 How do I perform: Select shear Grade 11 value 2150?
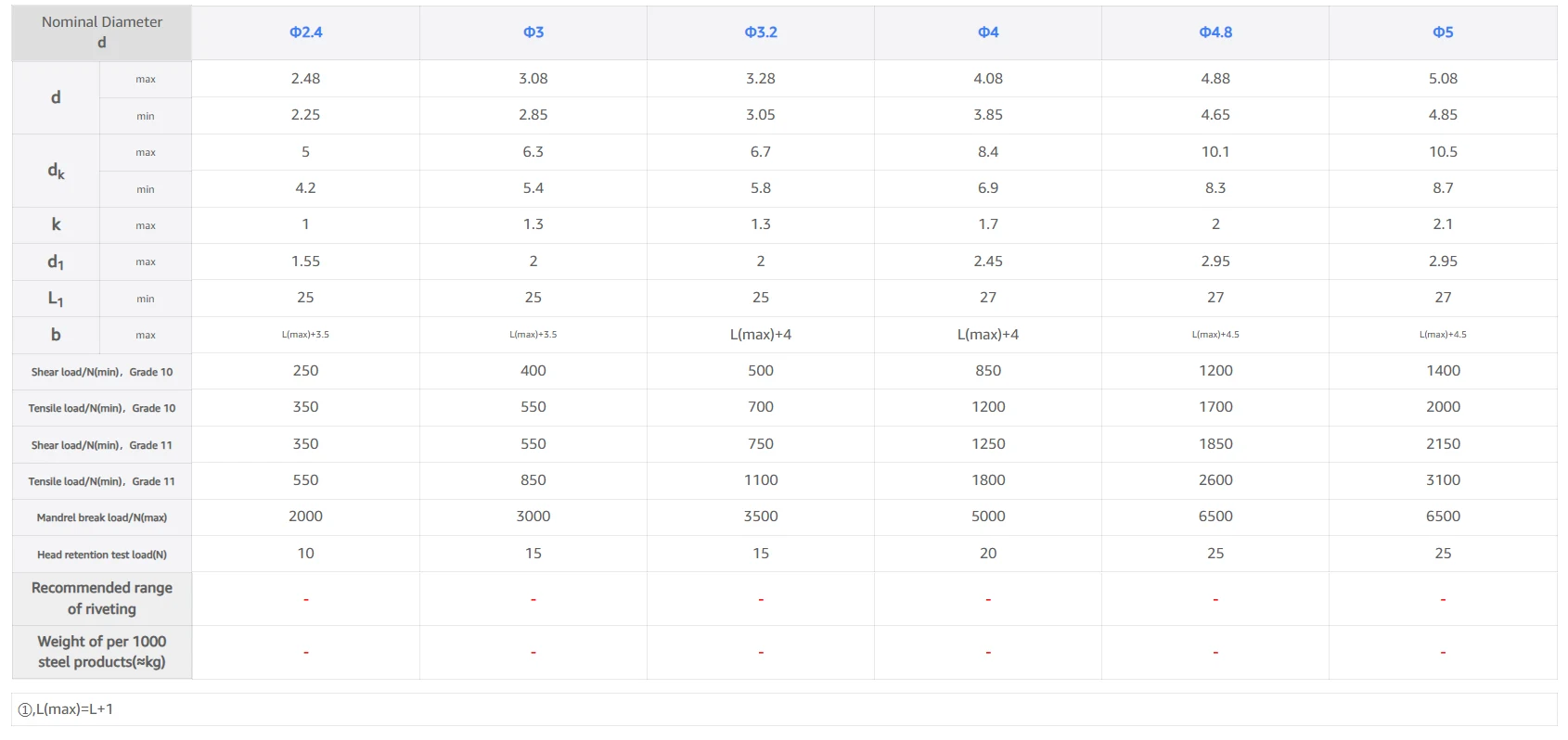tap(1443, 444)
